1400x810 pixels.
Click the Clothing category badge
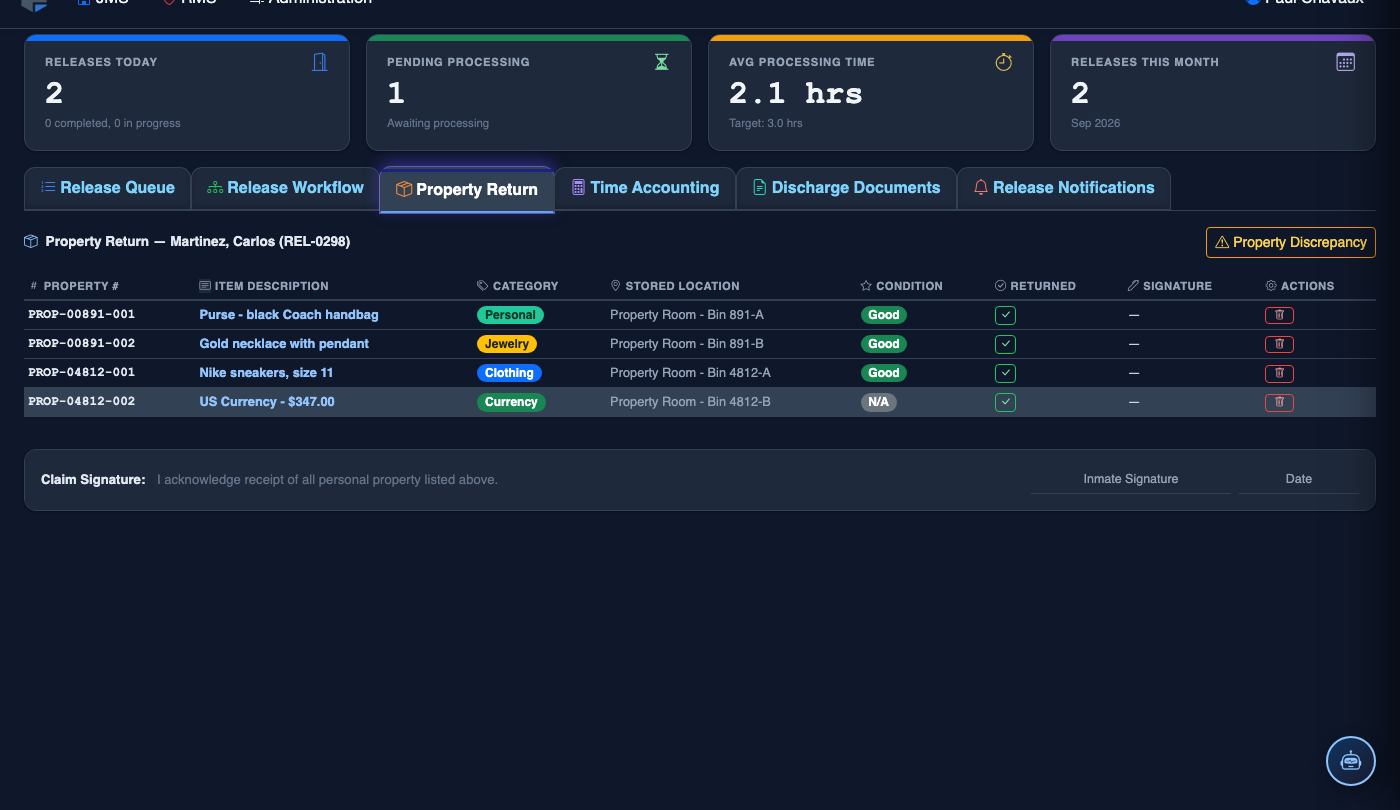point(509,373)
